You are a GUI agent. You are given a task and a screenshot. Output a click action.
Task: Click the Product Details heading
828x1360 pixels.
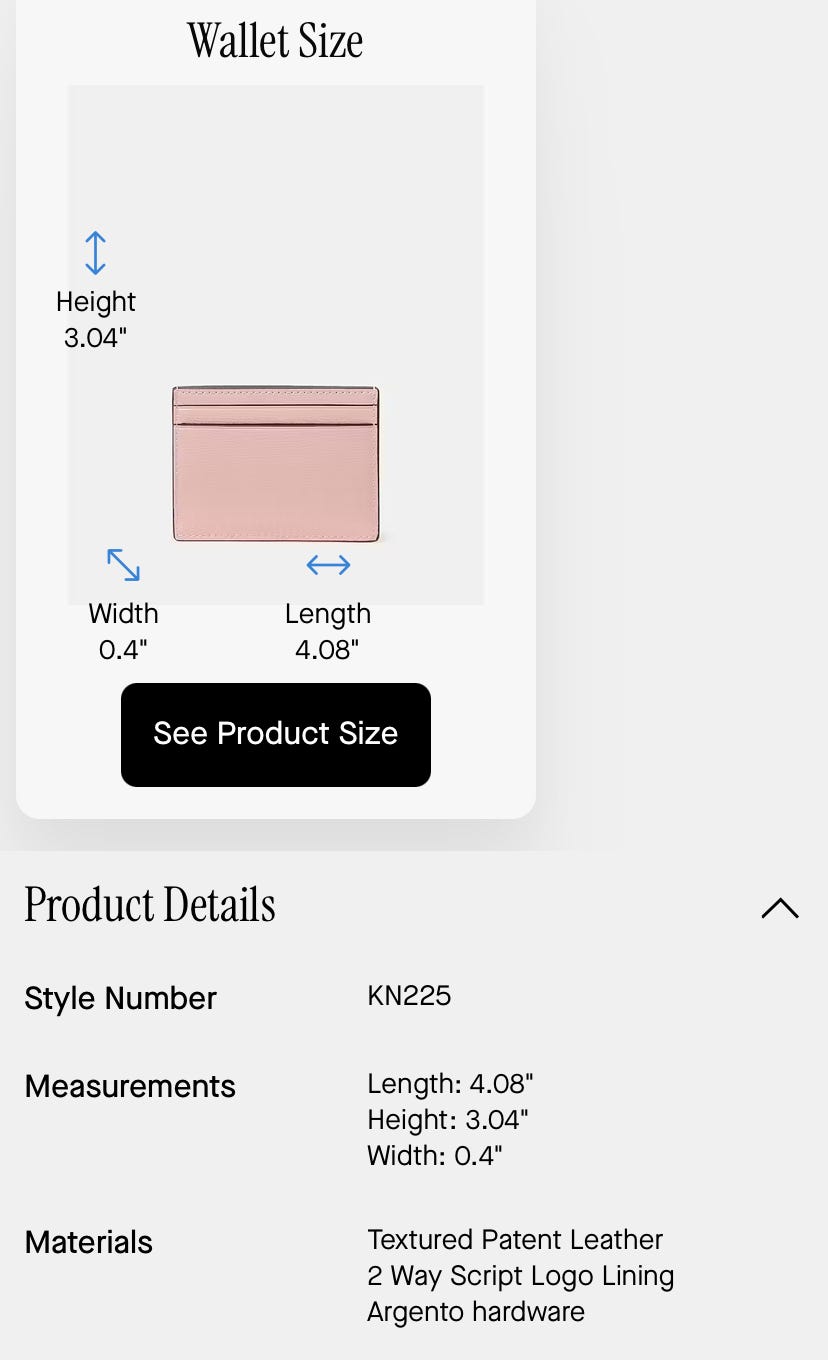click(x=150, y=905)
